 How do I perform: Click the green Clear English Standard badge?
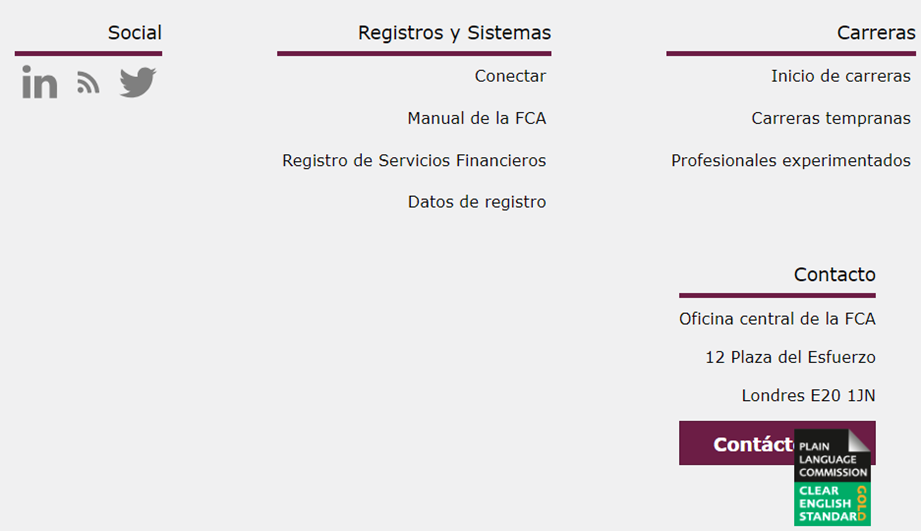coord(832,504)
